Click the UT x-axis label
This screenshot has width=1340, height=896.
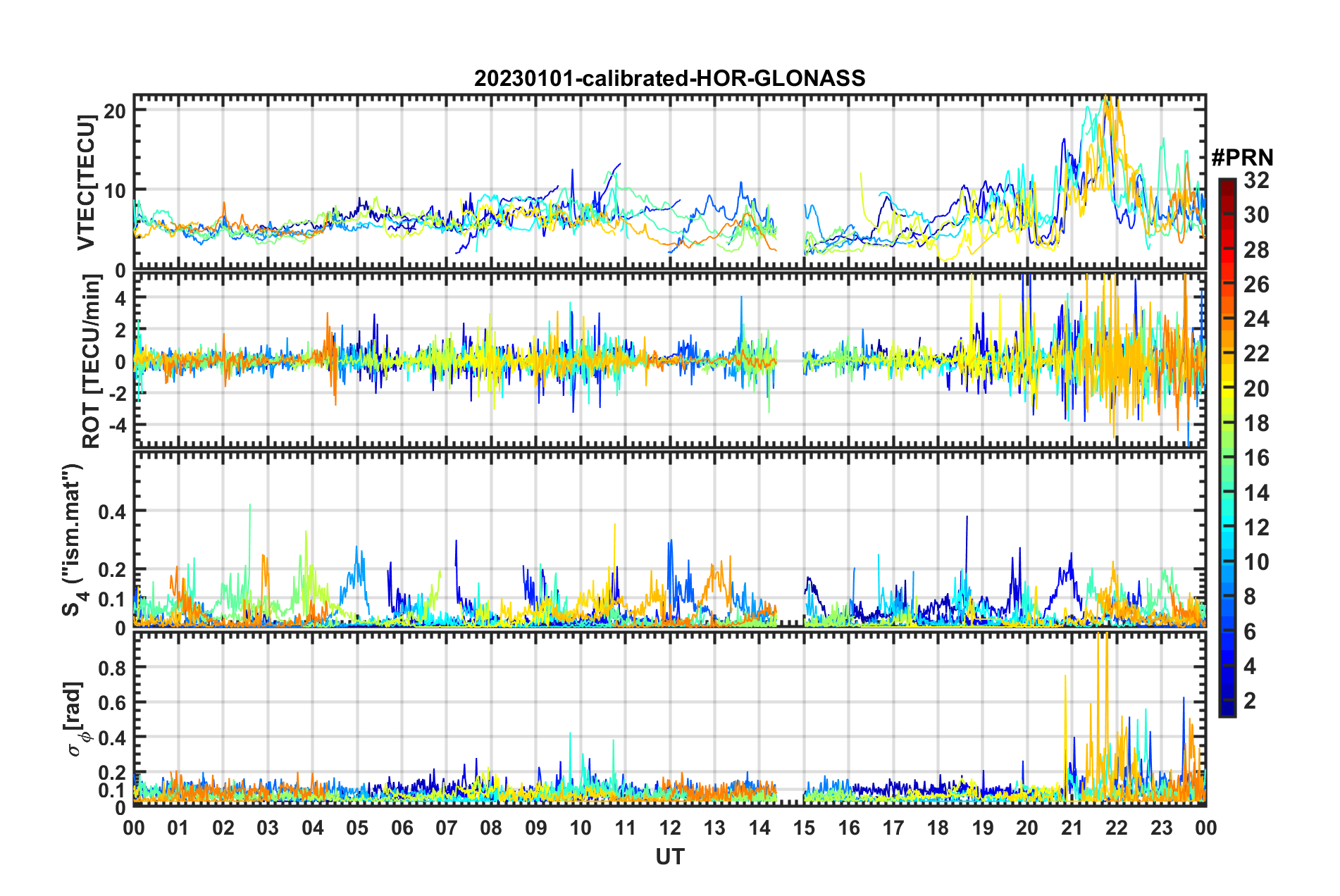669,856
